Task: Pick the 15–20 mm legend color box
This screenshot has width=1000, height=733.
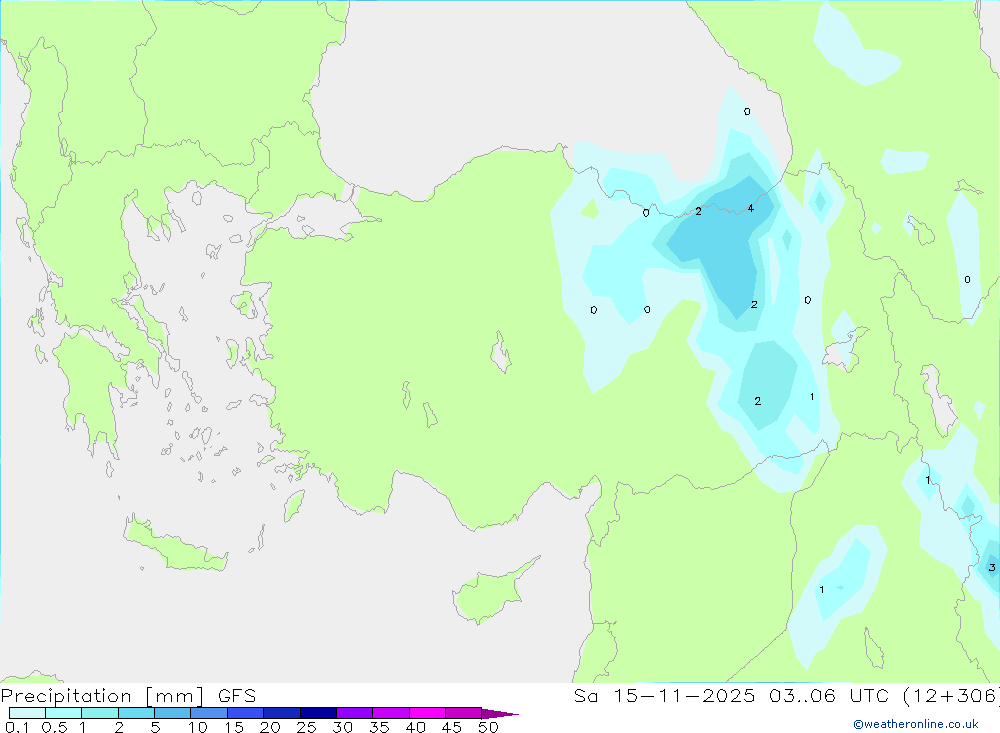Action: pos(246,713)
